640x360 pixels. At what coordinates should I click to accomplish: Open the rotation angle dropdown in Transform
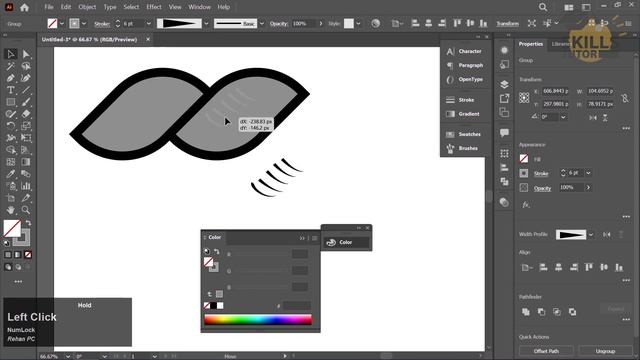[563, 117]
